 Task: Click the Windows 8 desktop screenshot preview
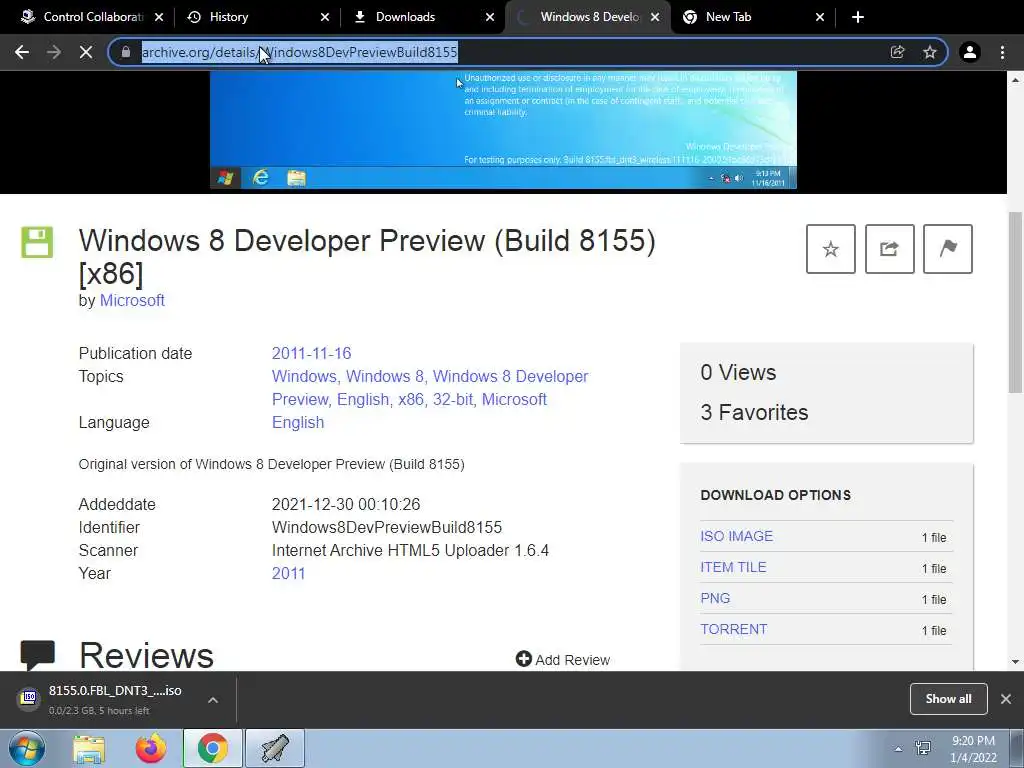pos(503,130)
